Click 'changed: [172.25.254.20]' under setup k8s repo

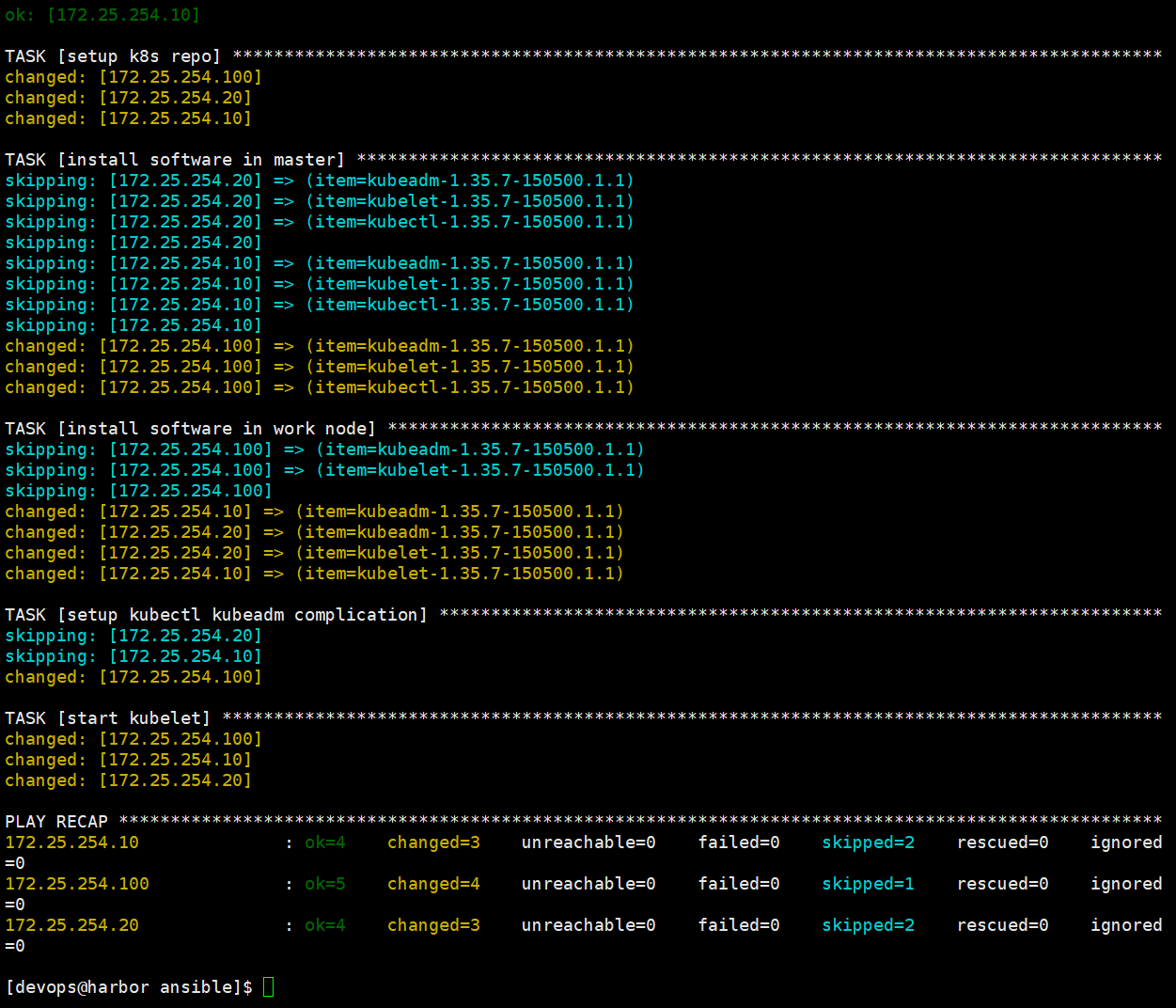point(129,98)
